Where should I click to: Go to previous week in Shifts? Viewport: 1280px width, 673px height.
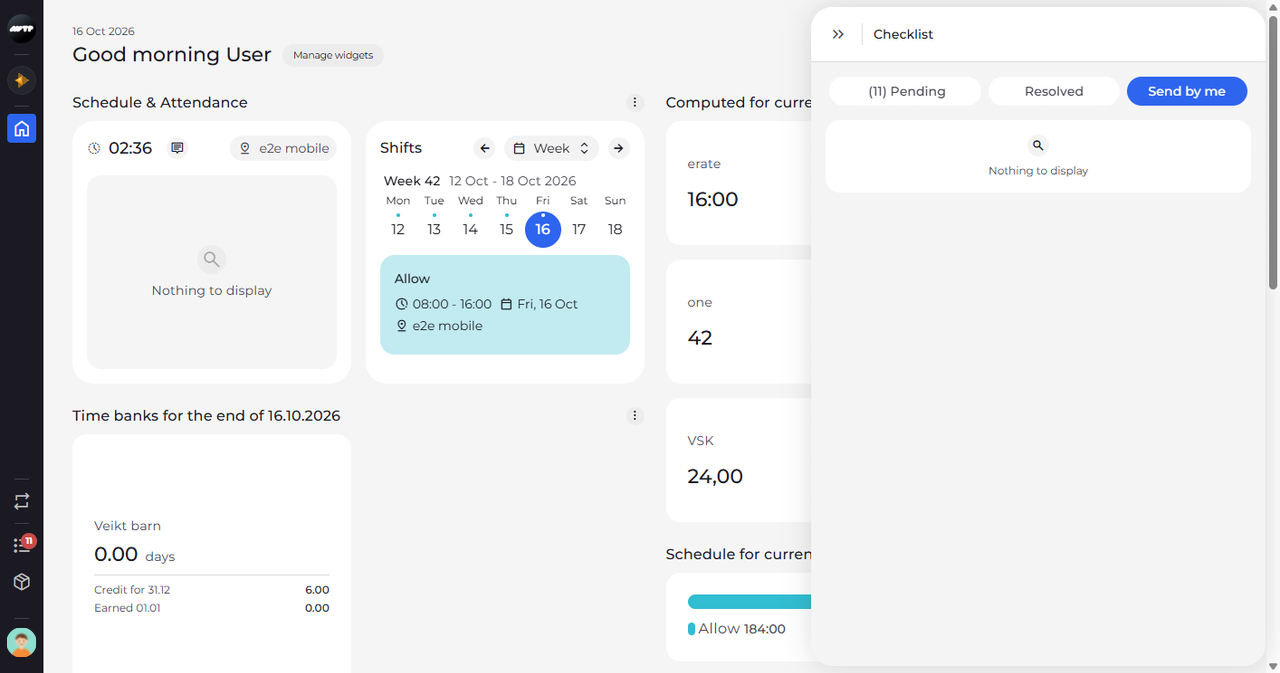485,148
